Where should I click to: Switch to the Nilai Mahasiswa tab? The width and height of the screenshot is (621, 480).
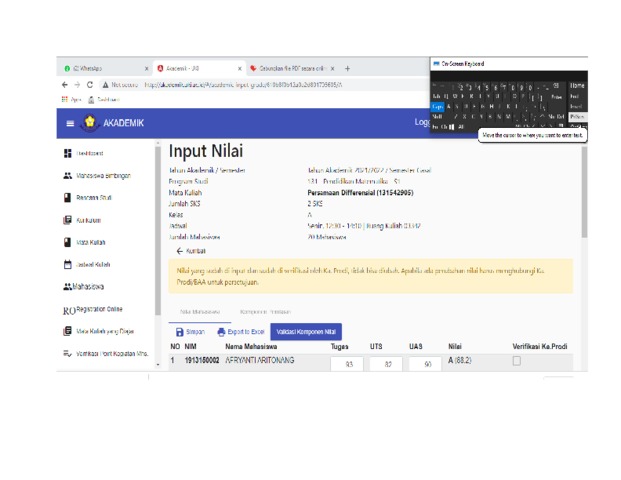(x=199, y=311)
